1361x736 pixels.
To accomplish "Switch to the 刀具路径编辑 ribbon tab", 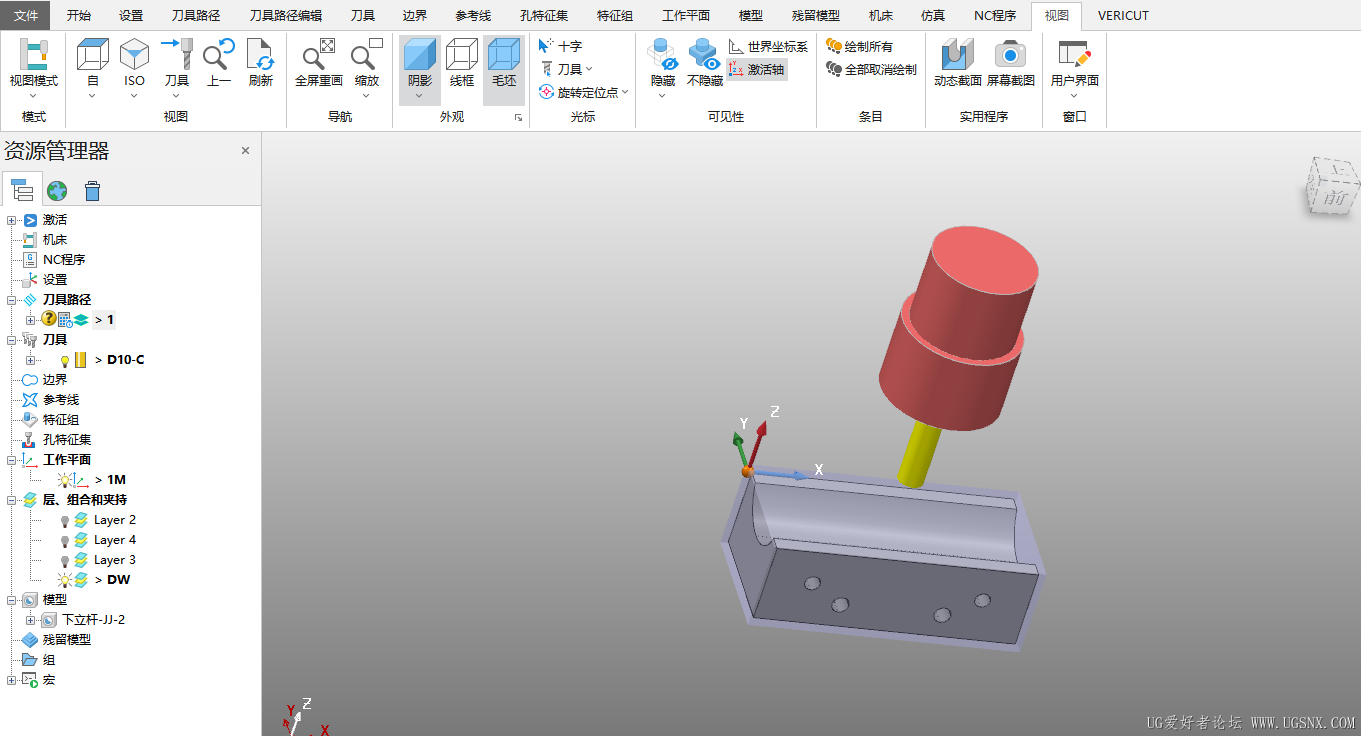I will coord(285,15).
